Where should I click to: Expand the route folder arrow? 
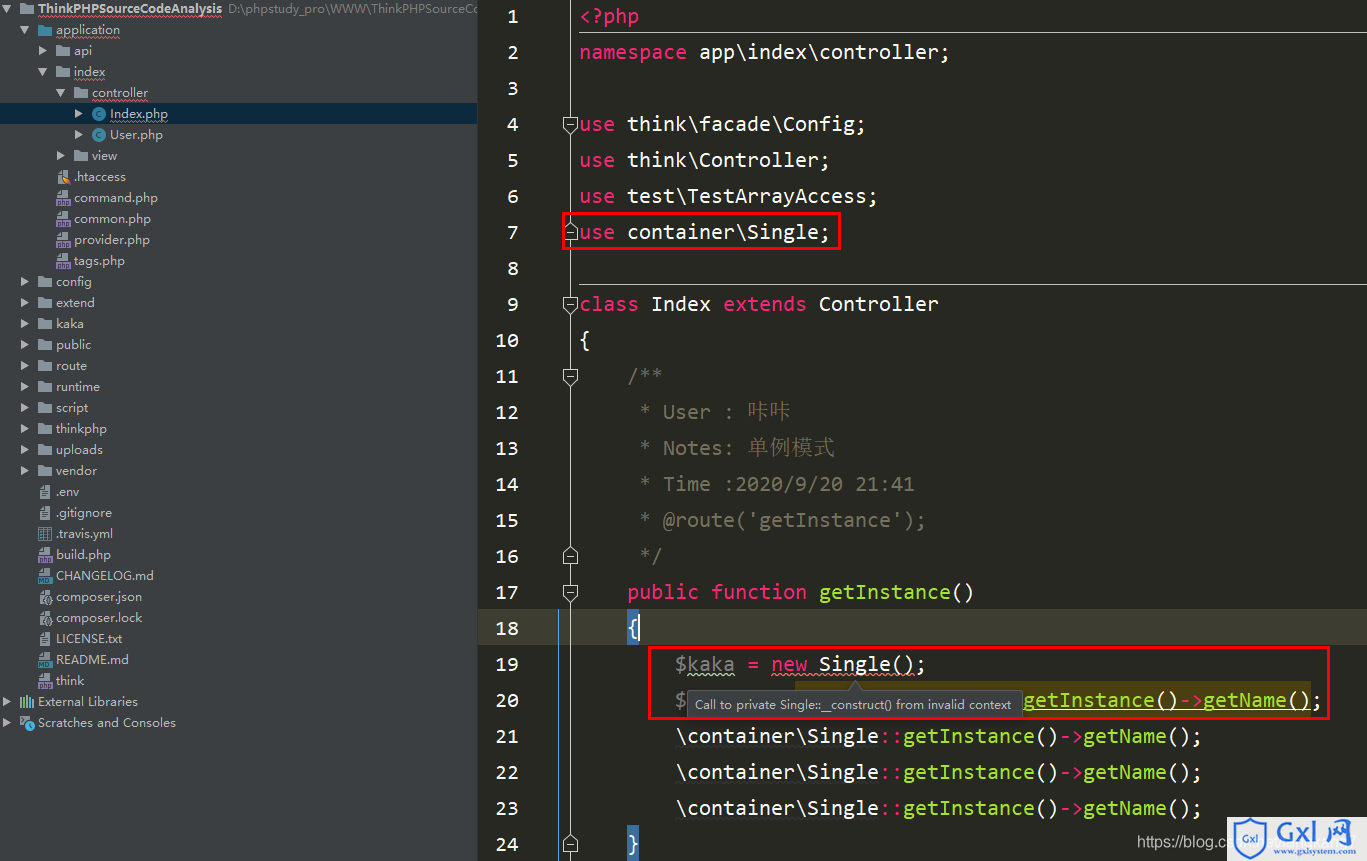[25, 366]
